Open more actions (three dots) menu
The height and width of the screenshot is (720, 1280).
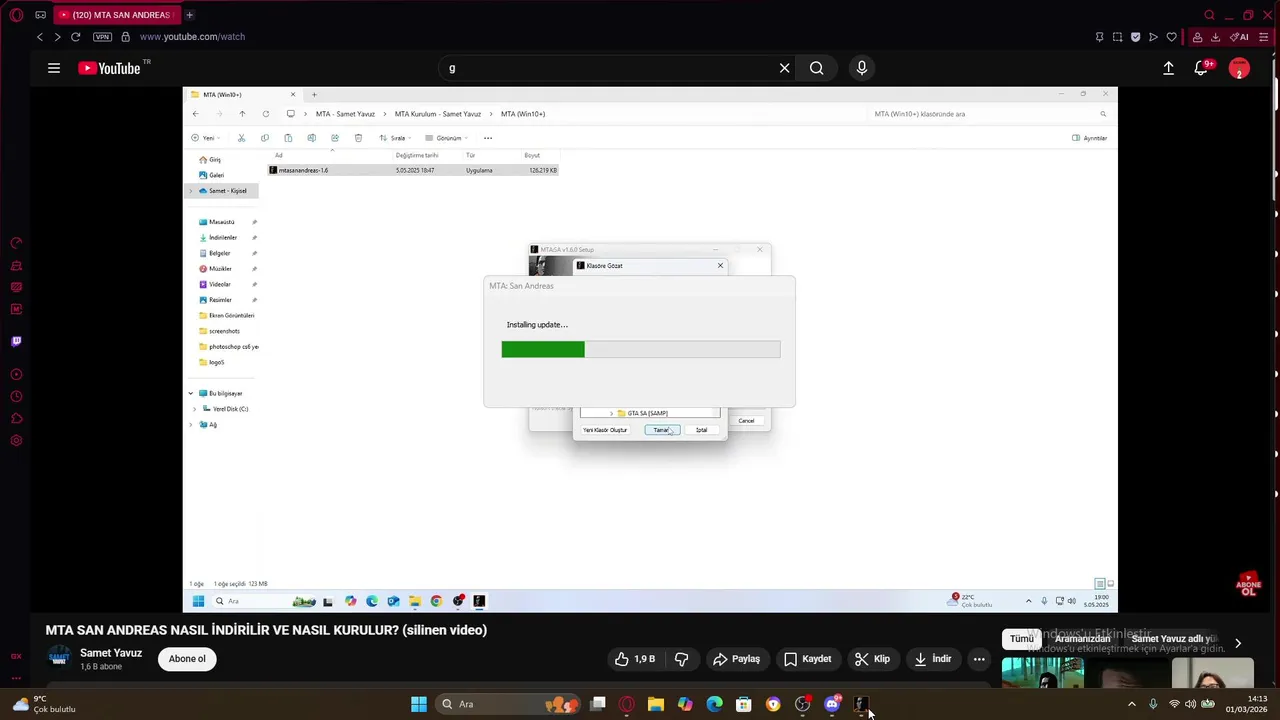tap(979, 659)
